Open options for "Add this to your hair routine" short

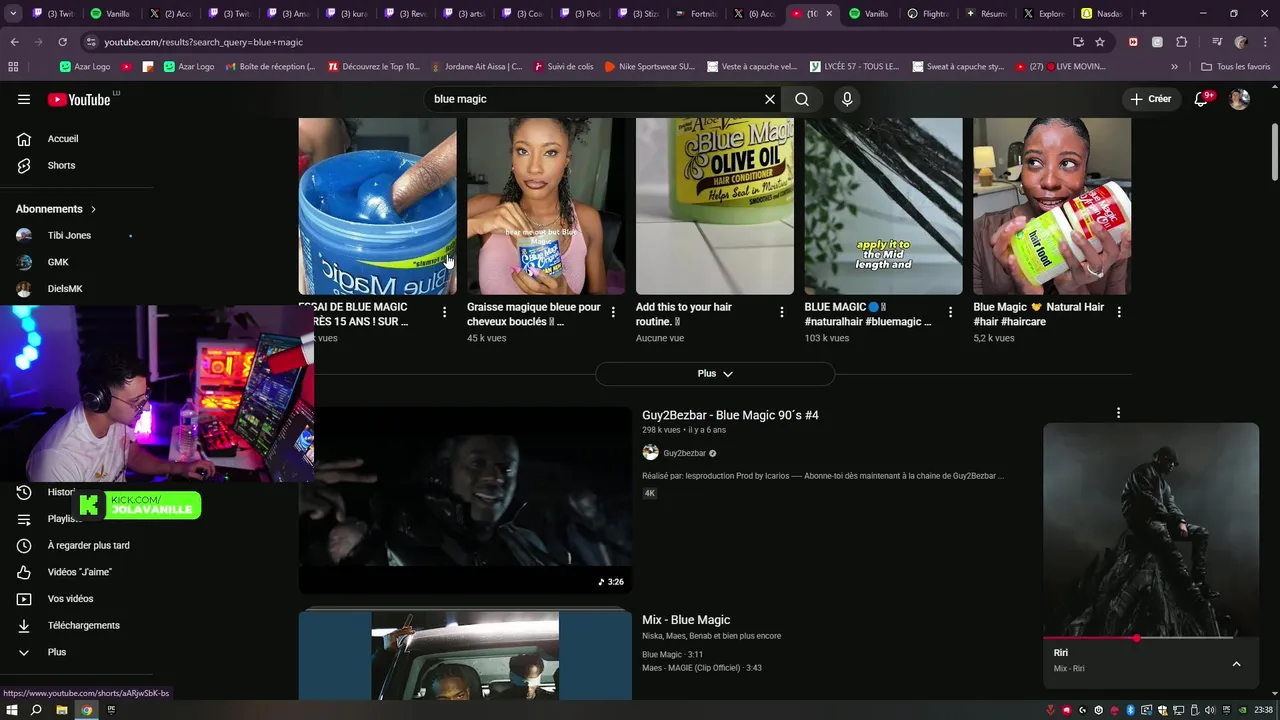782,312
